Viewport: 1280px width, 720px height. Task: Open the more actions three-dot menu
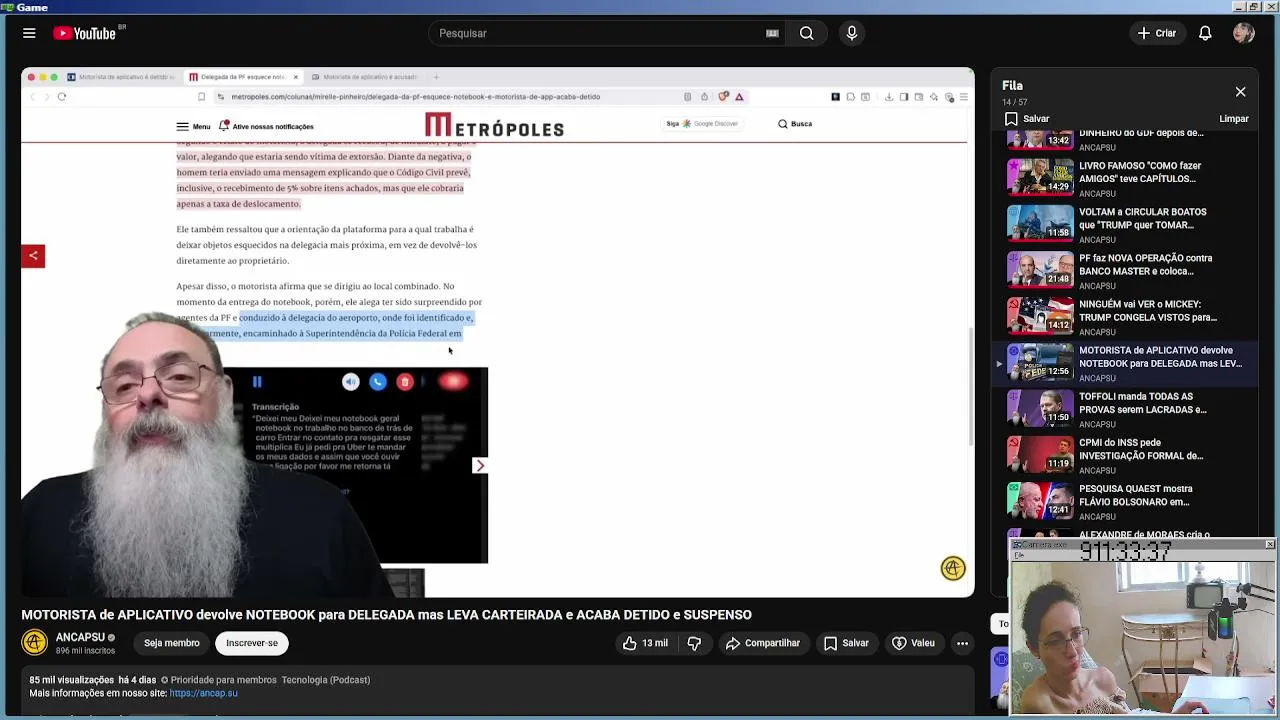coord(962,643)
